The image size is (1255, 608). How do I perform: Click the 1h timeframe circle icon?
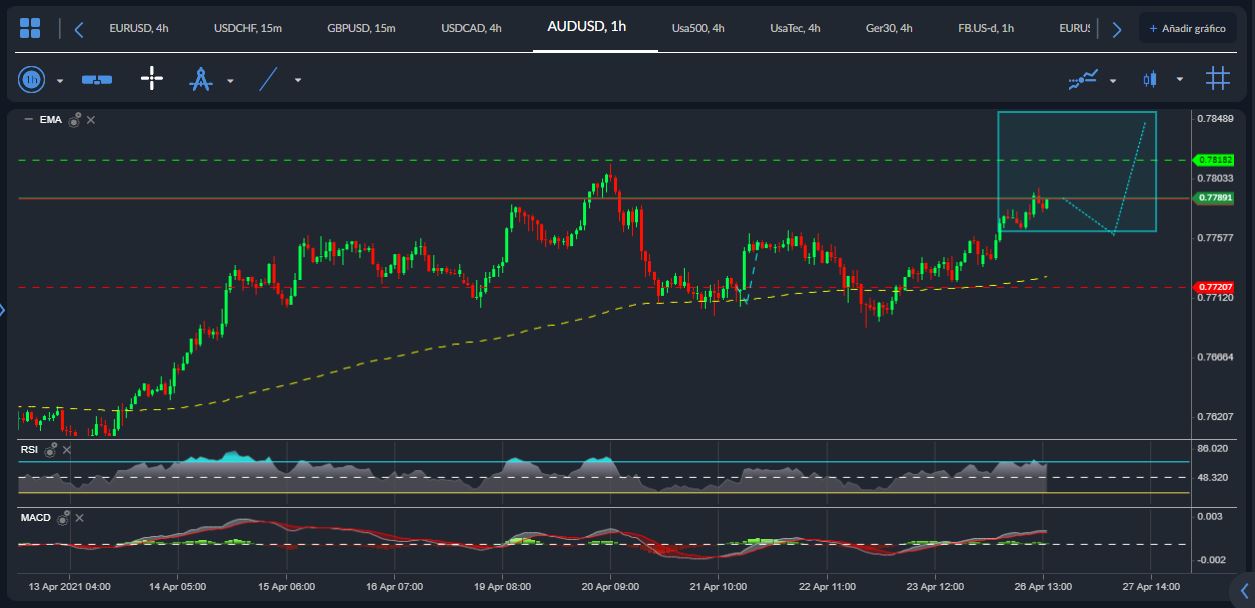point(32,79)
